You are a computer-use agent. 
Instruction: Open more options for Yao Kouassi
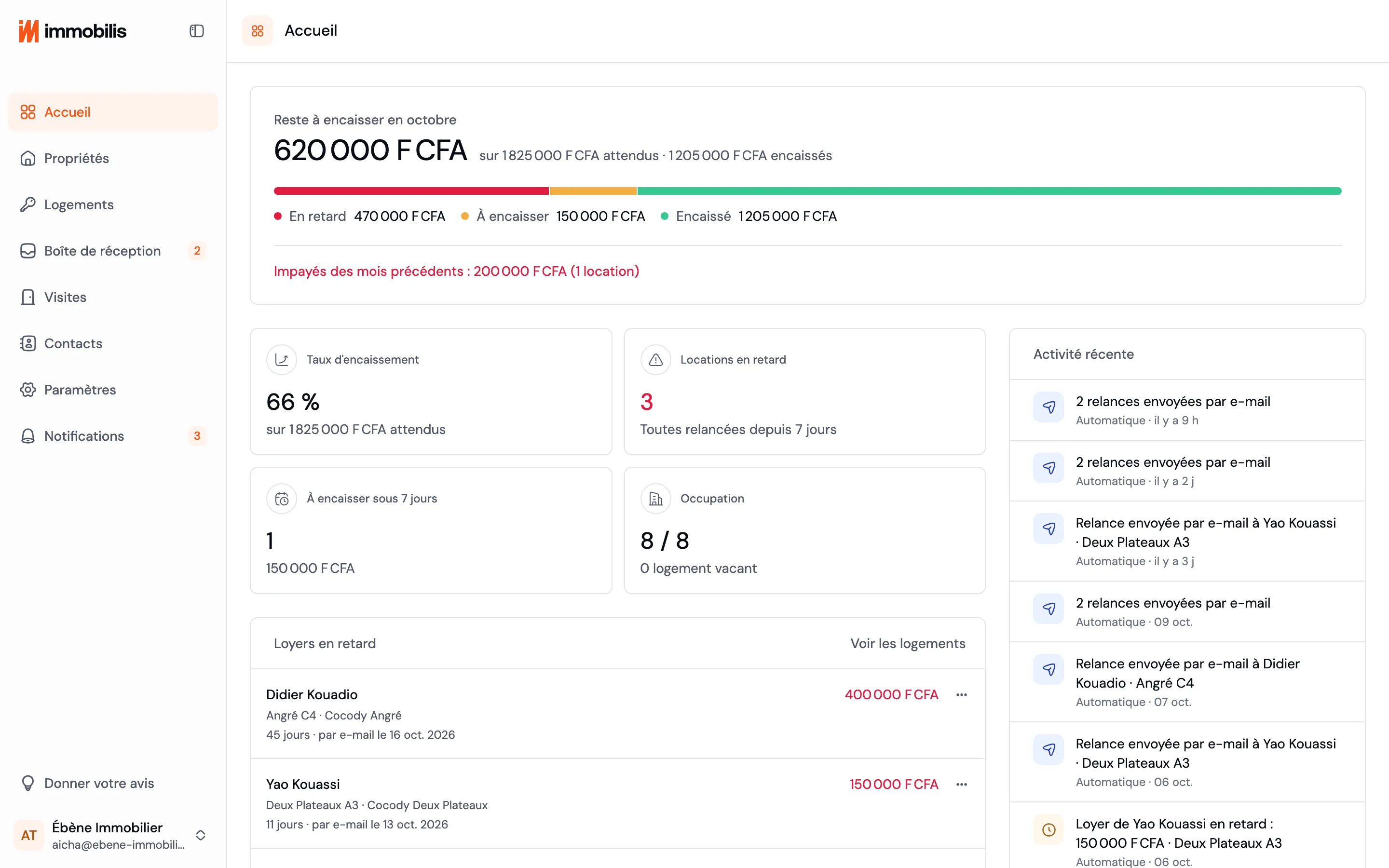coord(961,784)
